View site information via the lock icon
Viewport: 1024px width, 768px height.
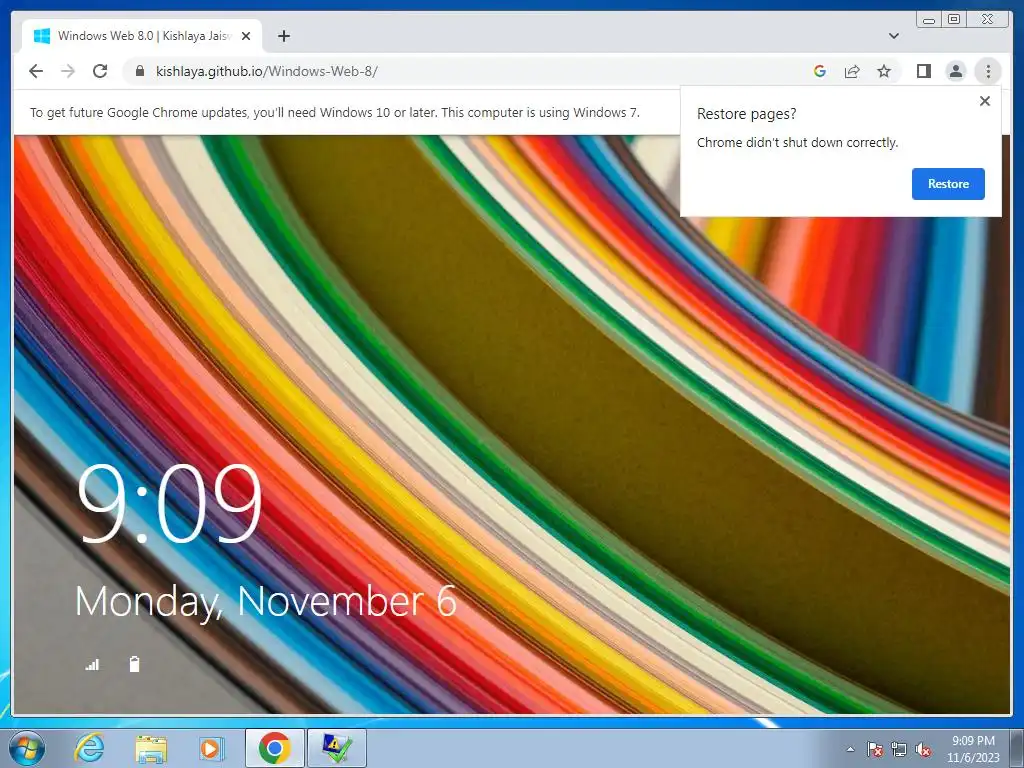pyautogui.click(x=139, y=71)
